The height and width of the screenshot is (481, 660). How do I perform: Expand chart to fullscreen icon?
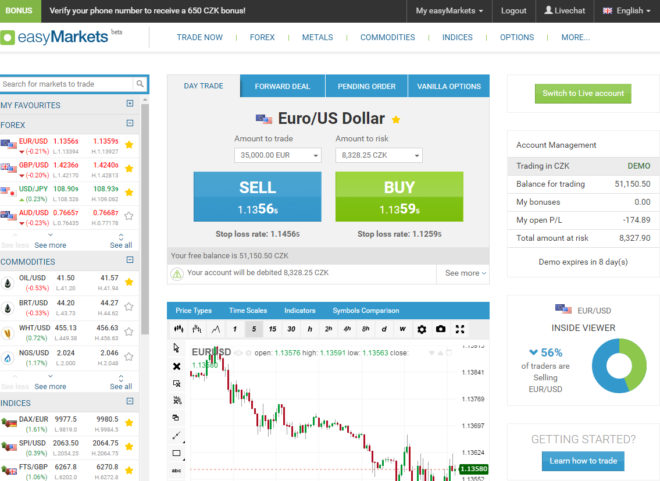(460, 329)
